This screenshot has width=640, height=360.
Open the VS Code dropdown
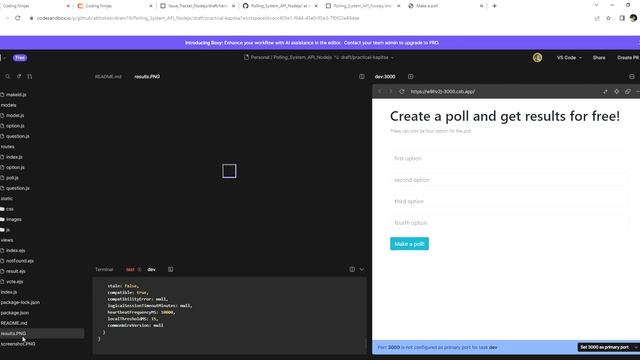click(569, 58)
